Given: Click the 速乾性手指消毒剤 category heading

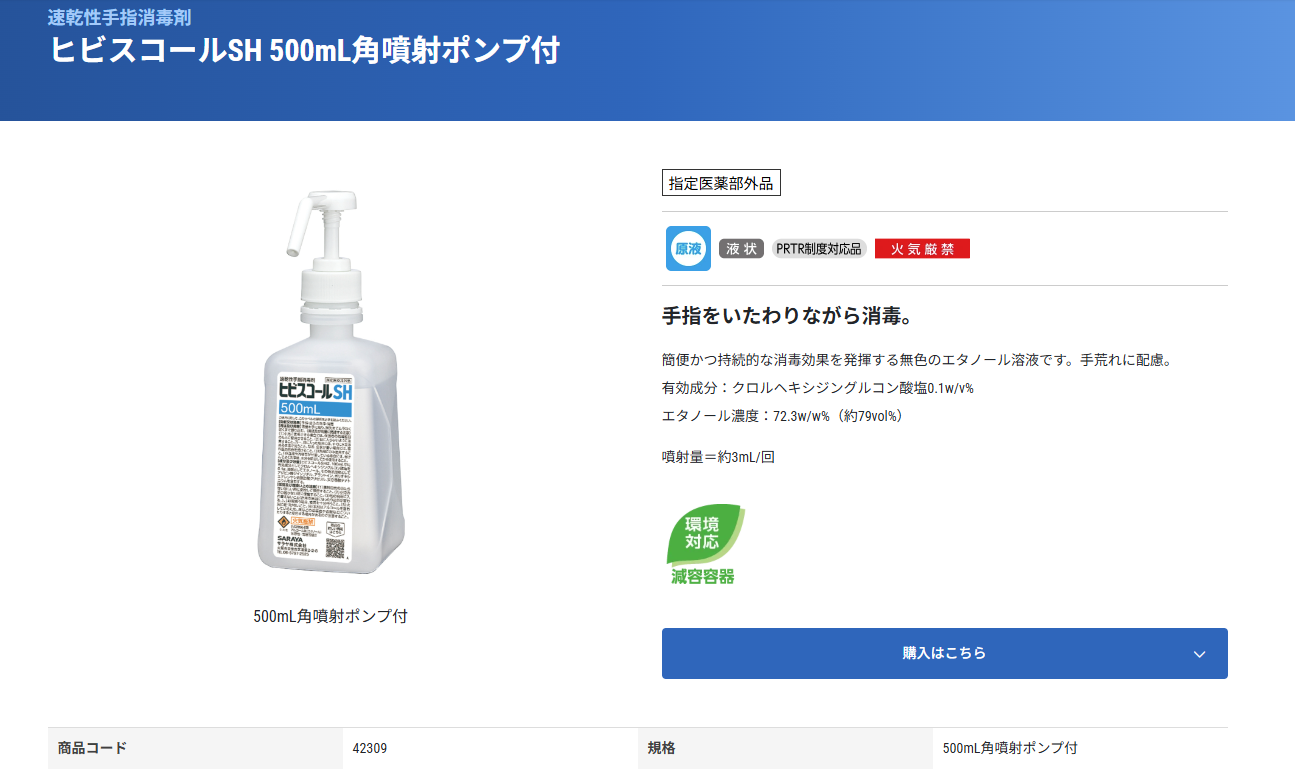Looking at the screenshot, I should (x=119, y=17).
